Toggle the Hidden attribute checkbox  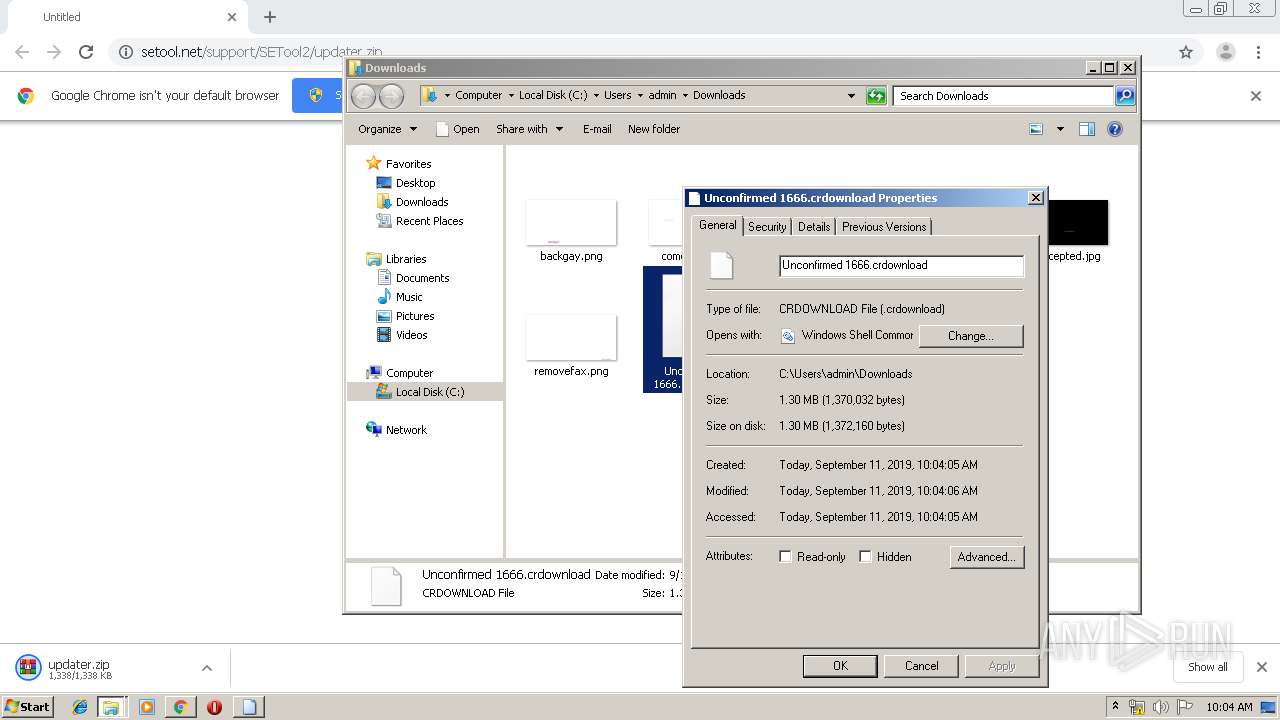point(865,557)
